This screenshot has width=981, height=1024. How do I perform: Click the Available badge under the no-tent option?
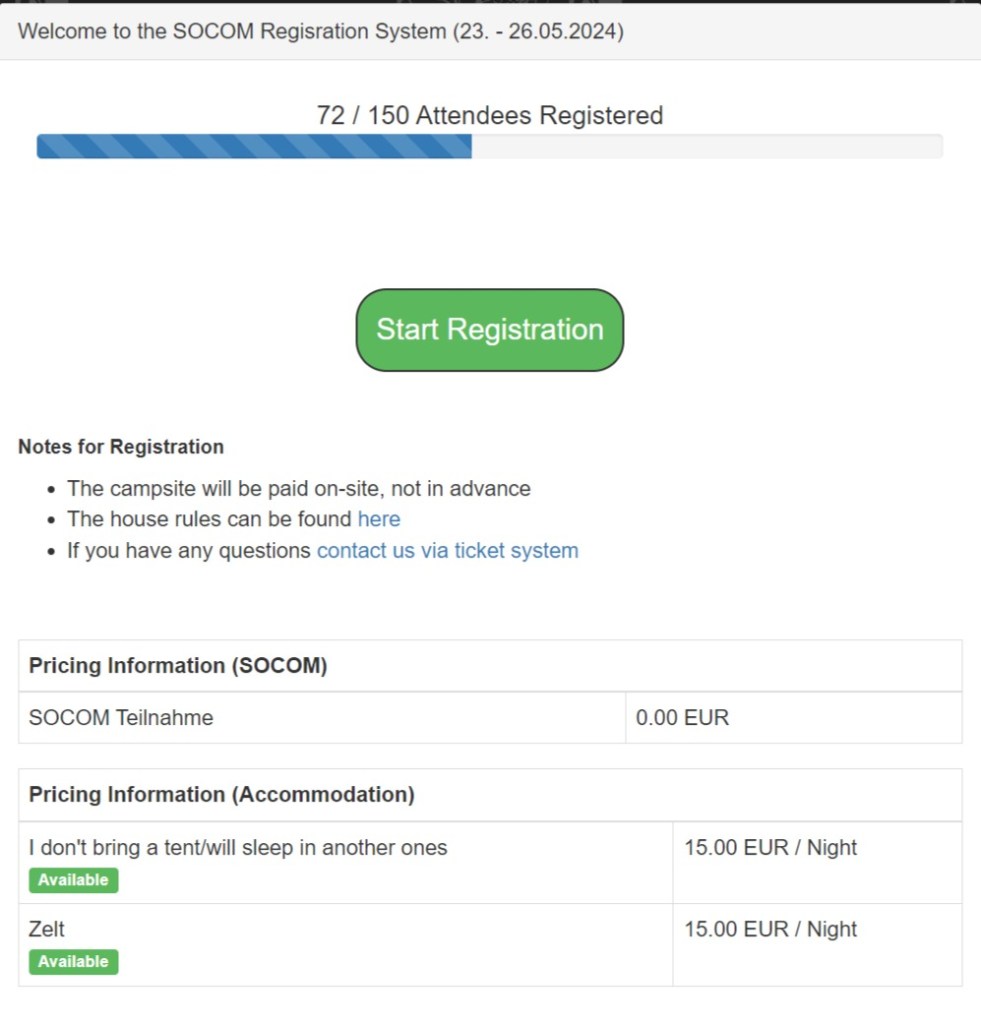73,880
